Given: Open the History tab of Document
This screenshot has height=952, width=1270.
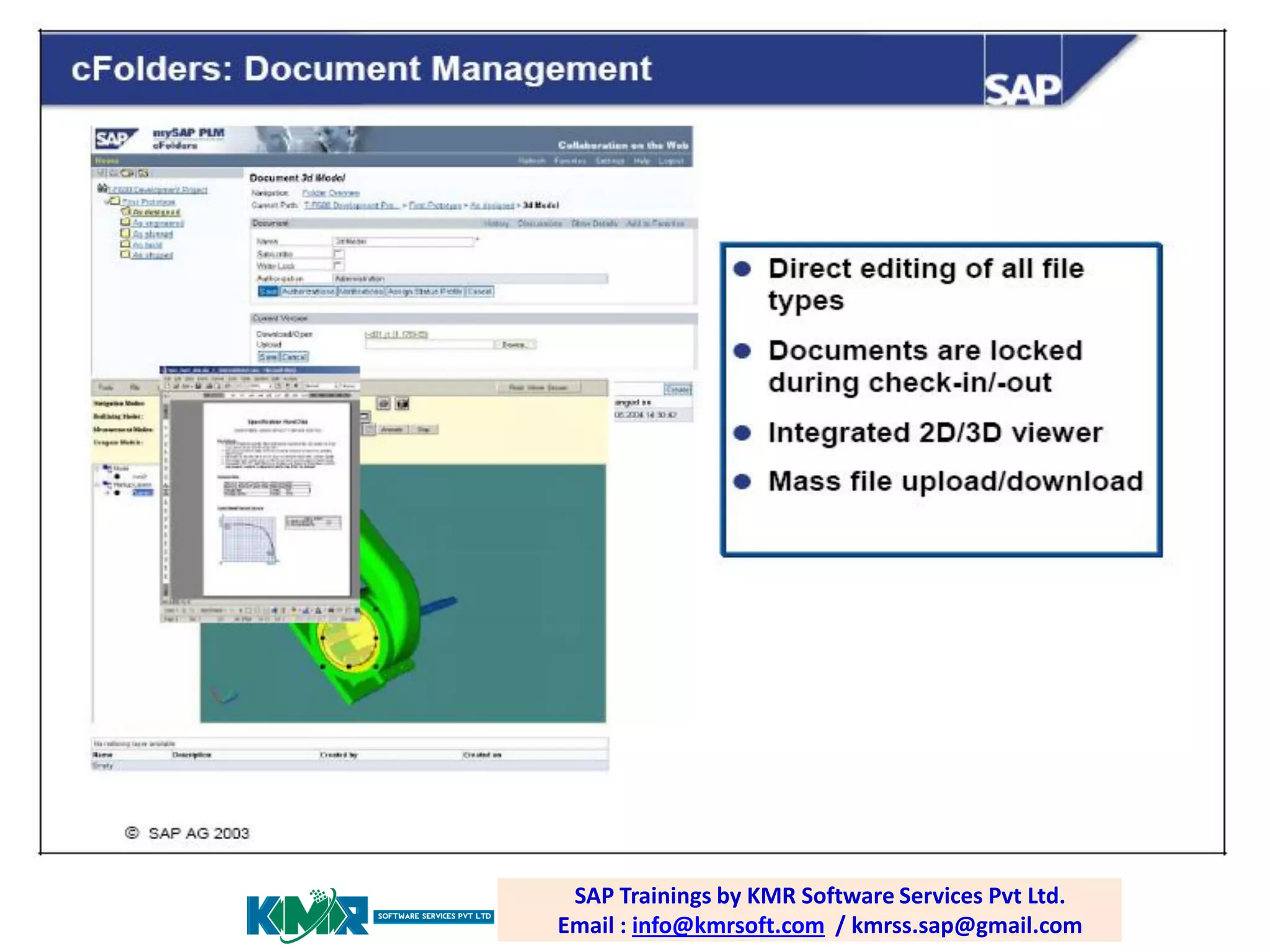Looking at the screenshot, I should coord(496,223).
